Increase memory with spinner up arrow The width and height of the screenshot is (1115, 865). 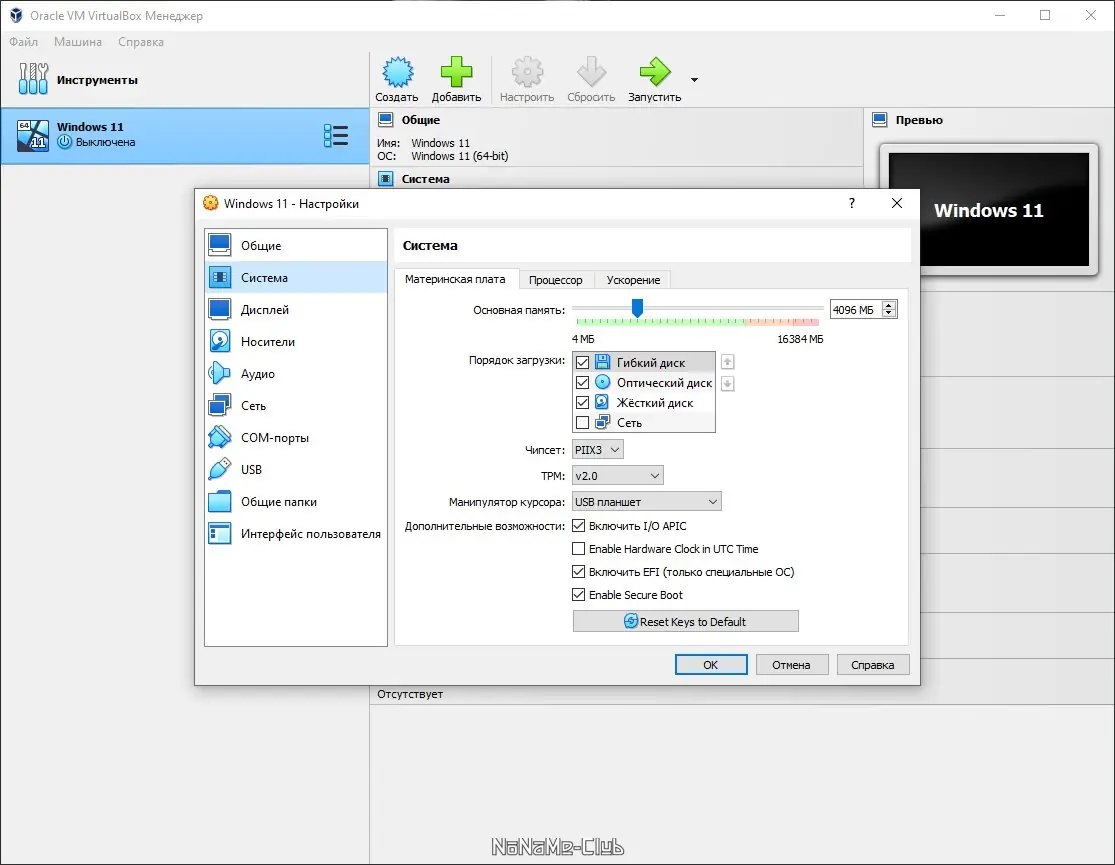click(889, 305)
